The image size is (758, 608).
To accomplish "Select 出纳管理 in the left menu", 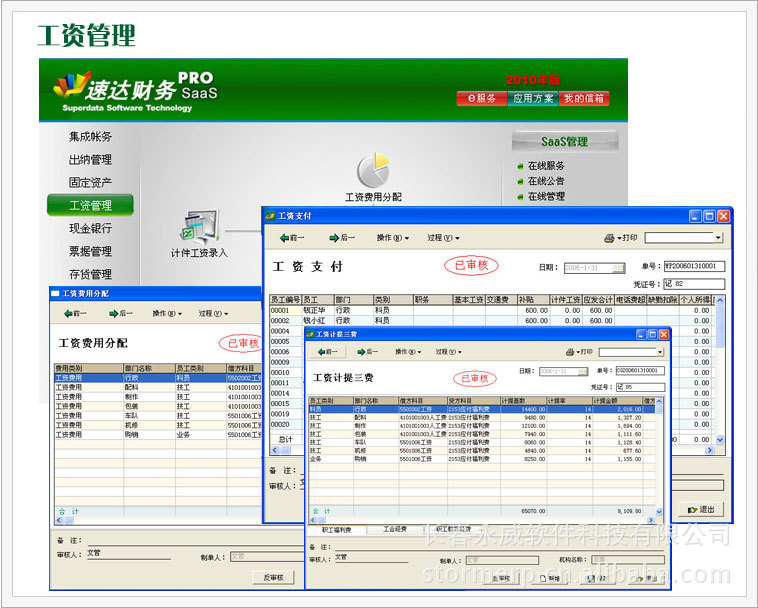I will (x=90, y=159).
